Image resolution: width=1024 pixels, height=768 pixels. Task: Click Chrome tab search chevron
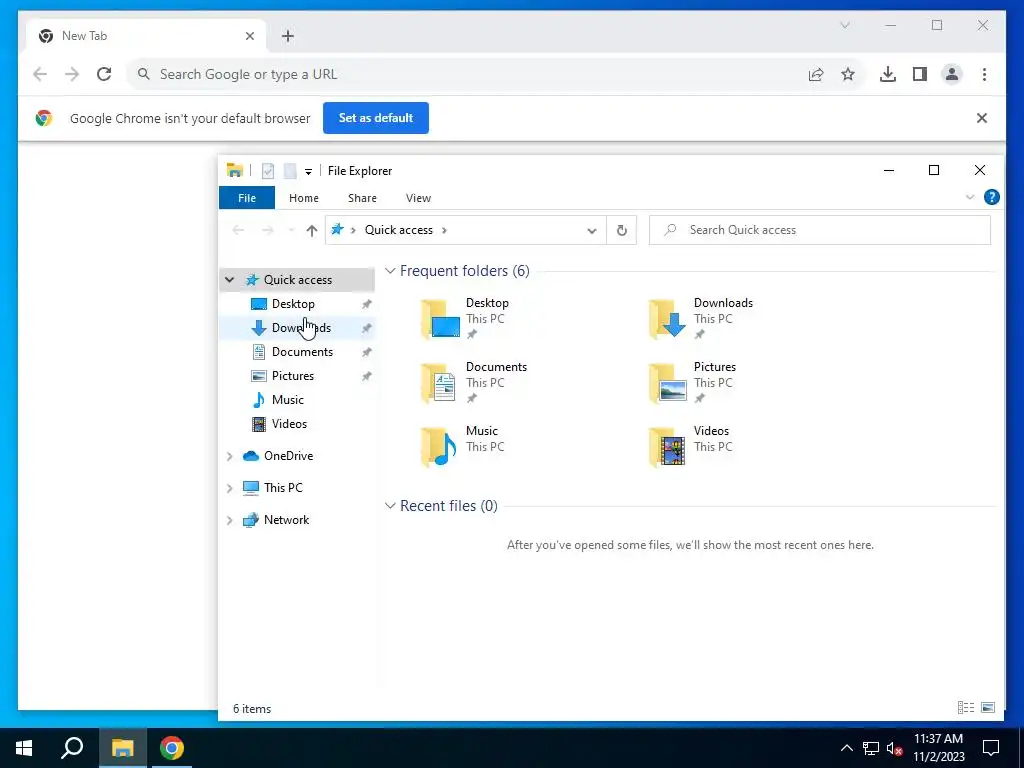[x=844, y=25]
